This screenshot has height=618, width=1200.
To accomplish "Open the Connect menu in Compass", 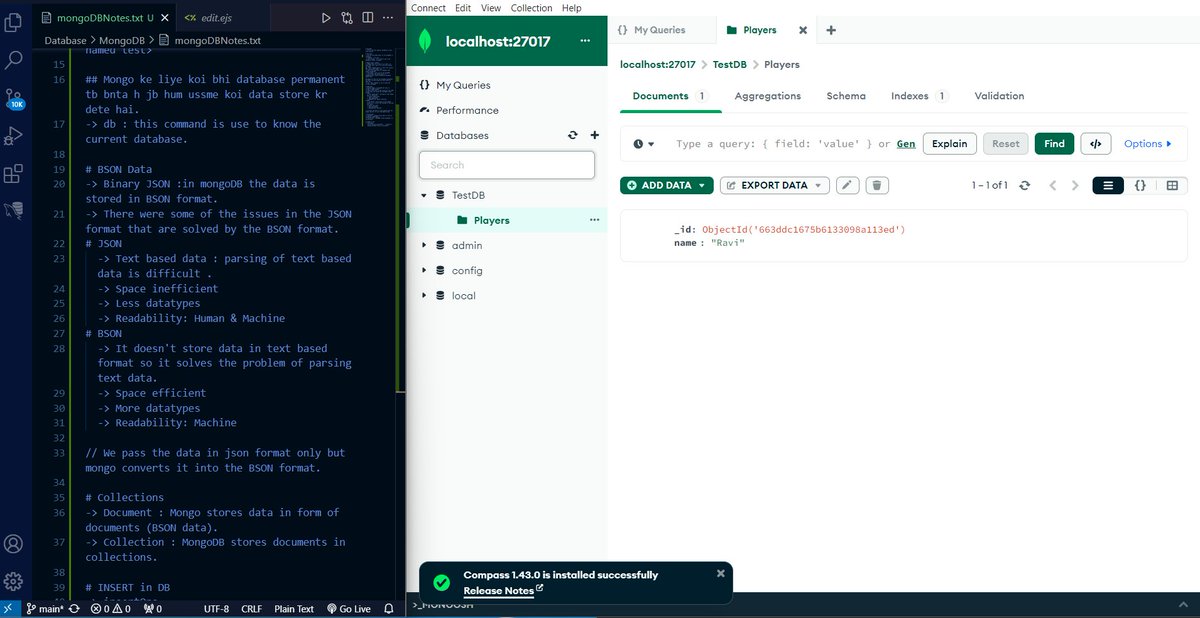I will pos(428,7).
